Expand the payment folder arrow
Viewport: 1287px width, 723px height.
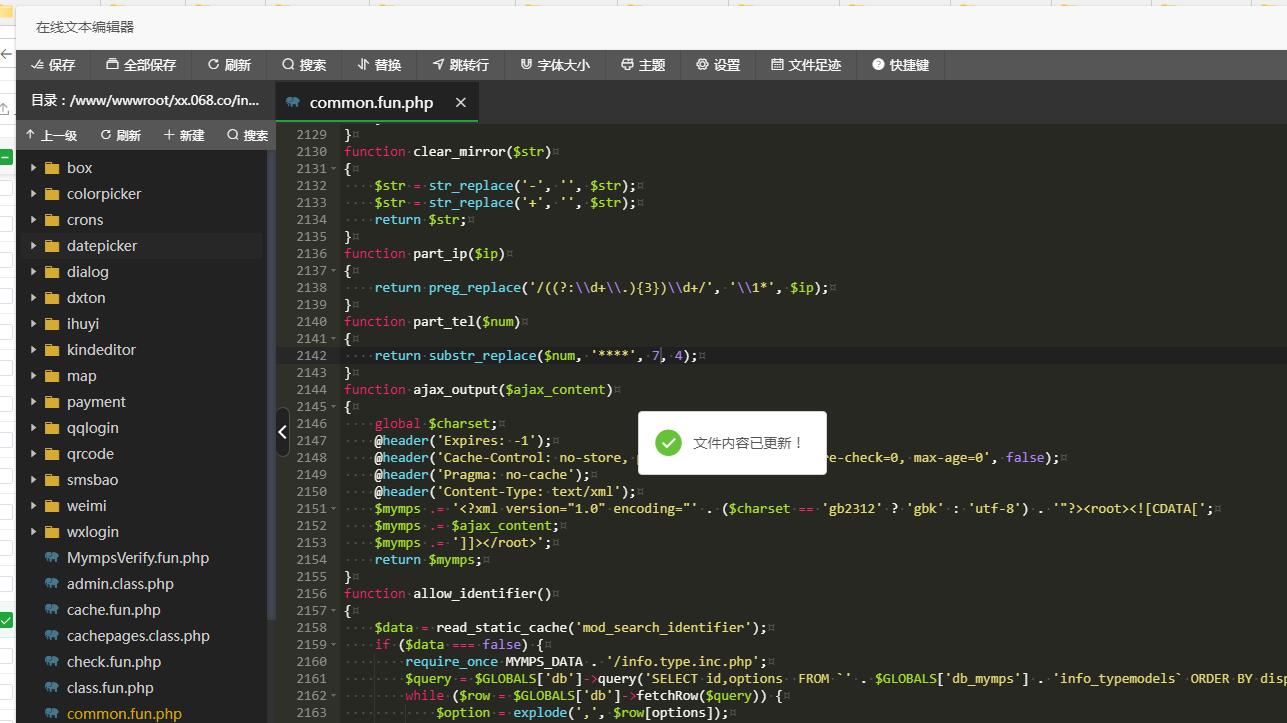(34, 402)
